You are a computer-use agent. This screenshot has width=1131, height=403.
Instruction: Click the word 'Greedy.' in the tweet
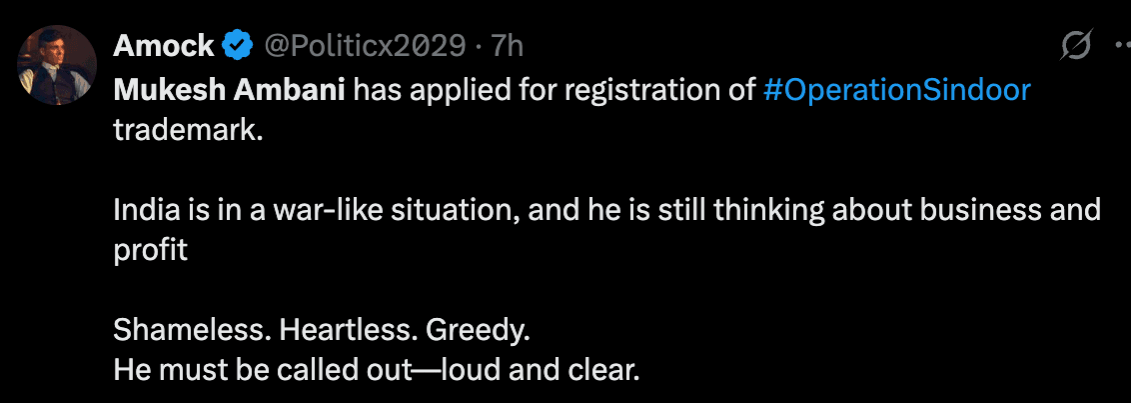(x=479, y=331)
